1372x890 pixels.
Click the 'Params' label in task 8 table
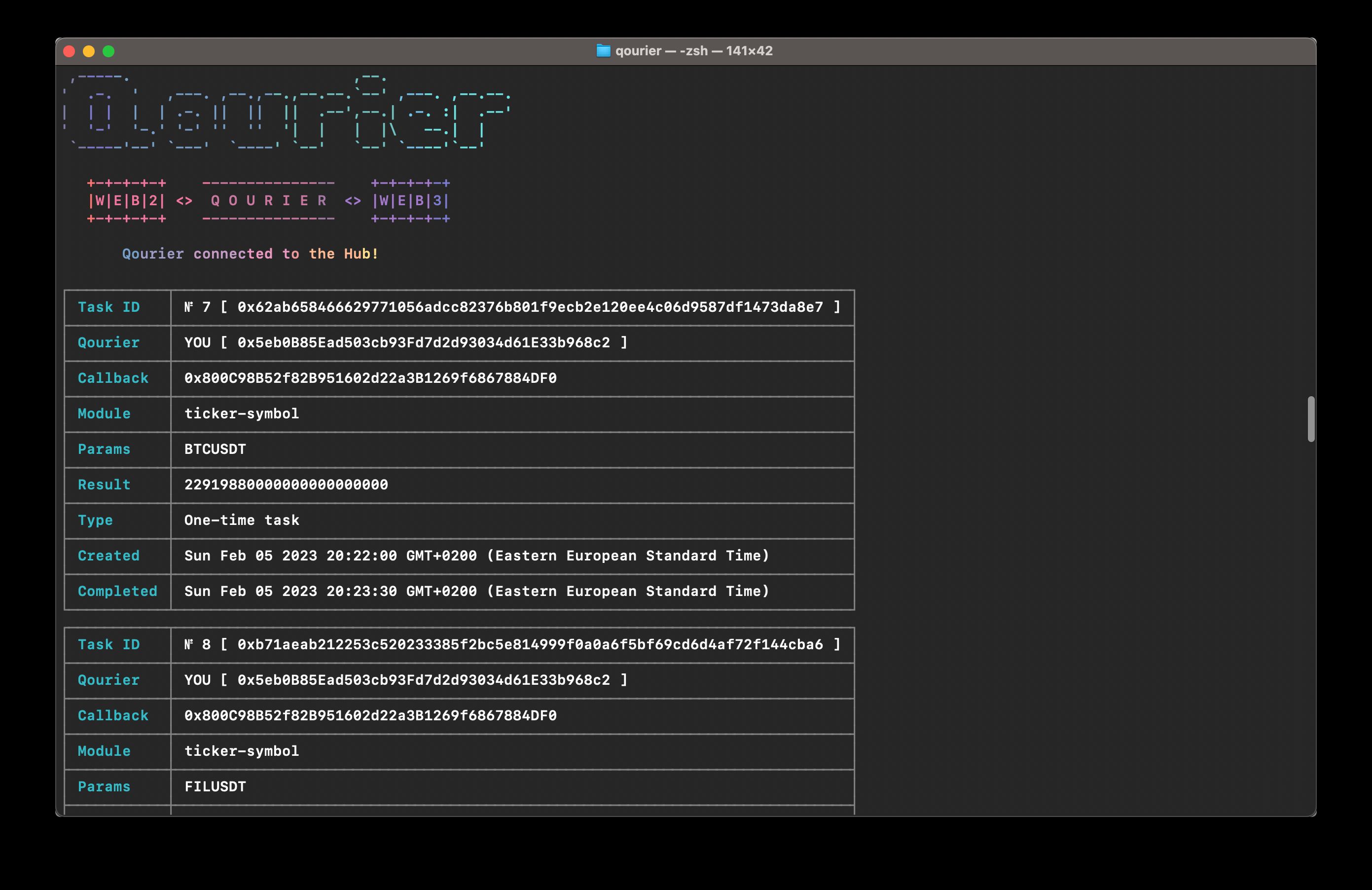coord(105,787)
